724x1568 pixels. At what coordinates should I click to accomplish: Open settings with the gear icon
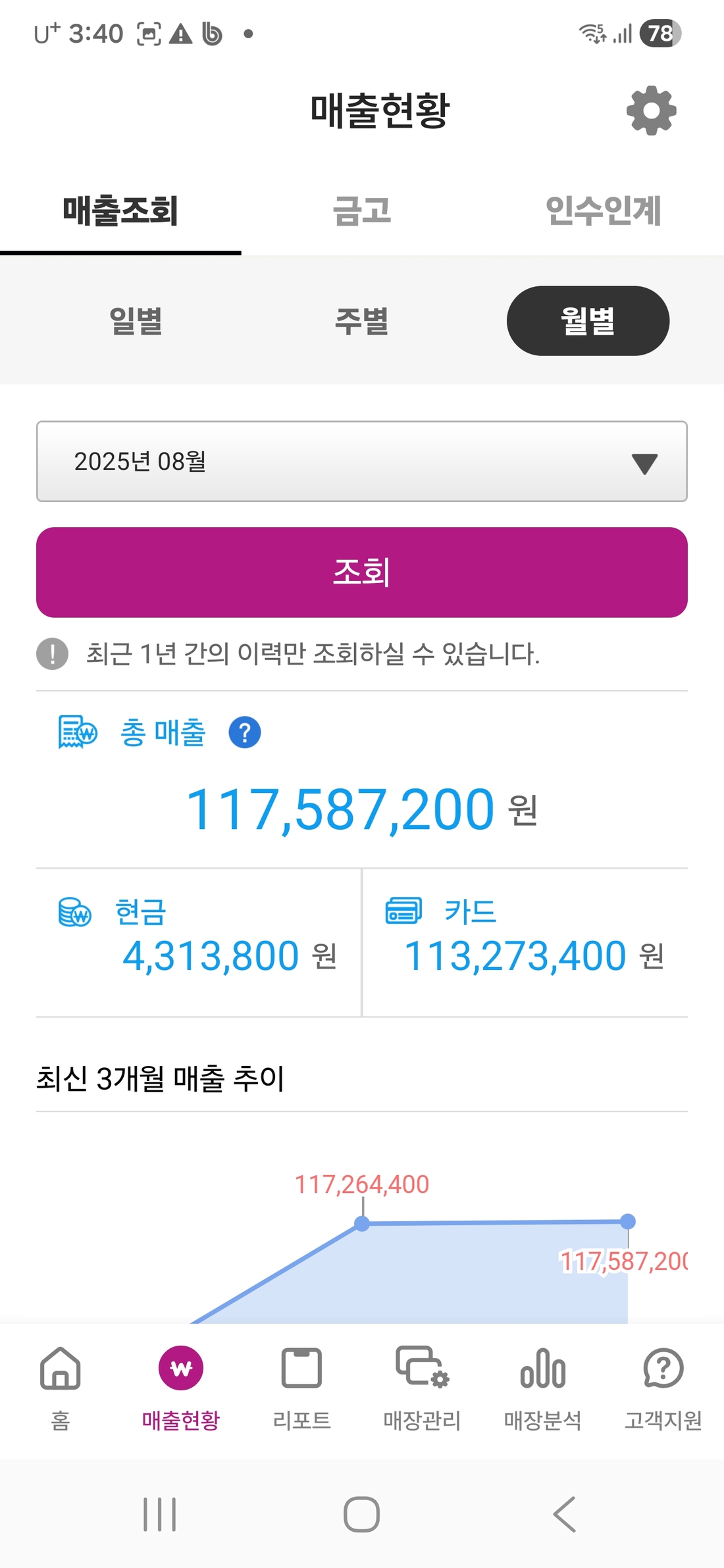[x=651, y=111]
